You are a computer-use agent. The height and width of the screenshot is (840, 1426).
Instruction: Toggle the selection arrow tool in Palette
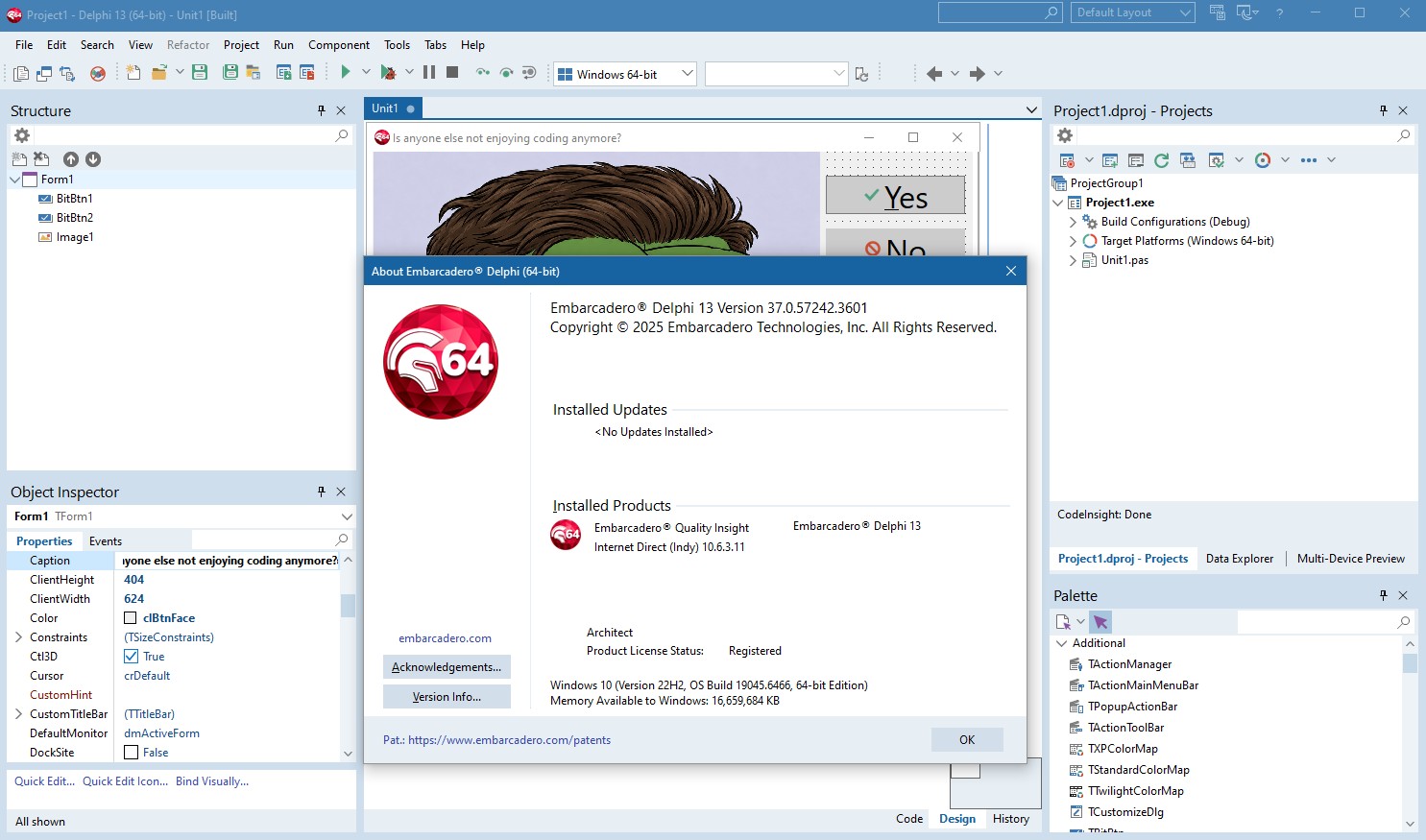1100,622
